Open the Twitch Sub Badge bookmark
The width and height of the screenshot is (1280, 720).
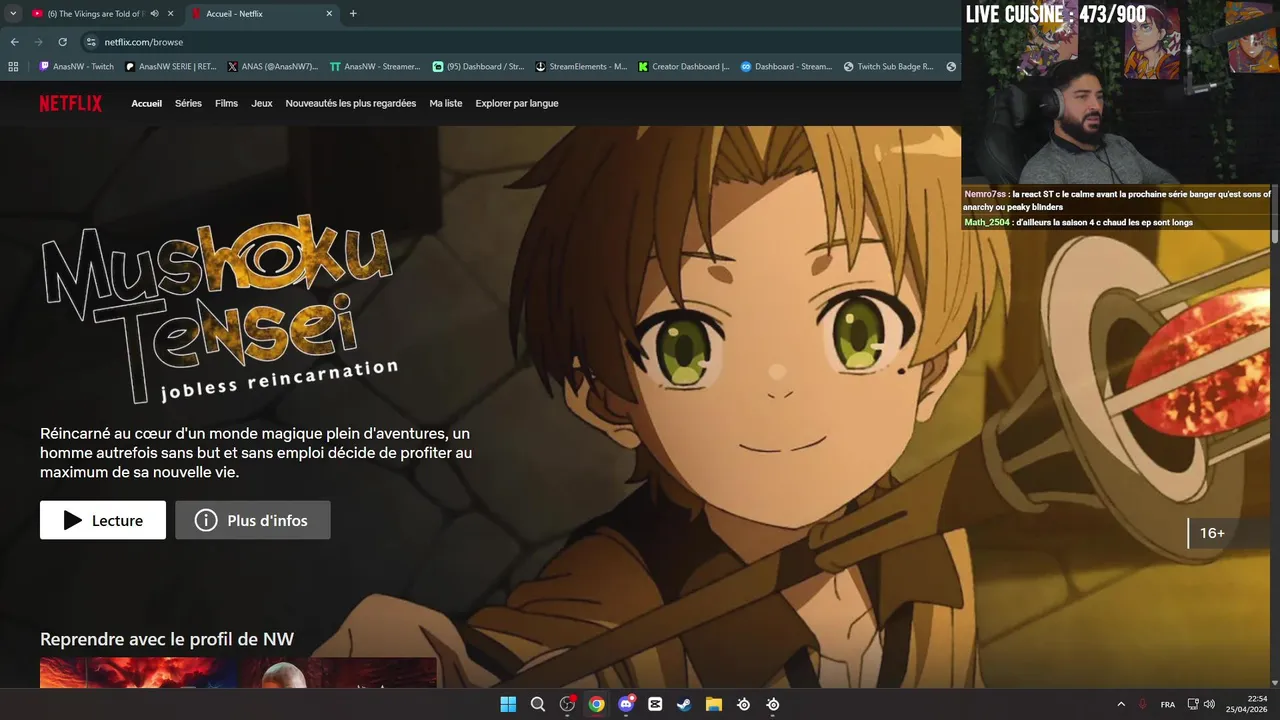click(x=888, y=67)
